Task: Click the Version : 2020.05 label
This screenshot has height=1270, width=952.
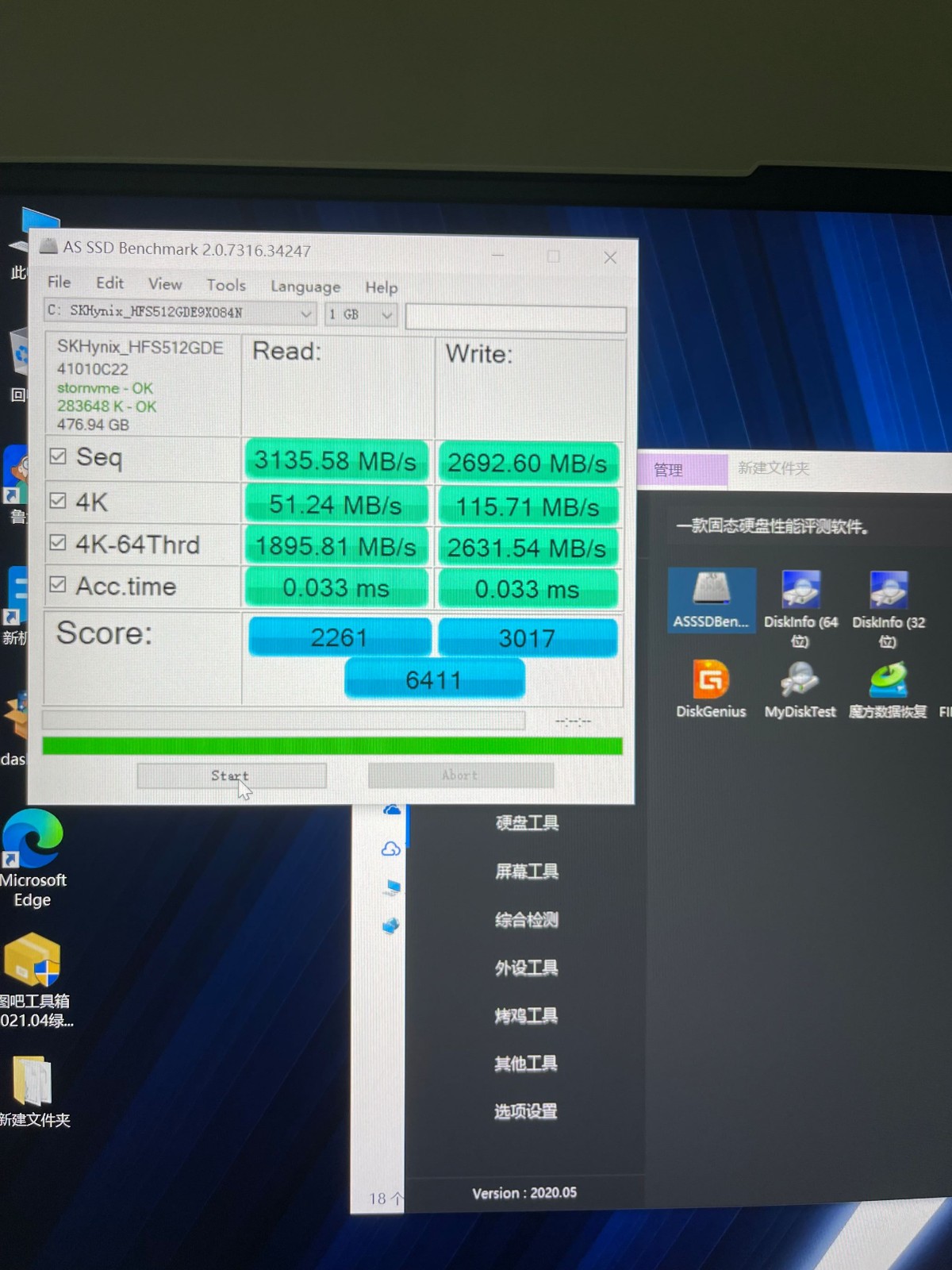Action: coord(524,1193)
